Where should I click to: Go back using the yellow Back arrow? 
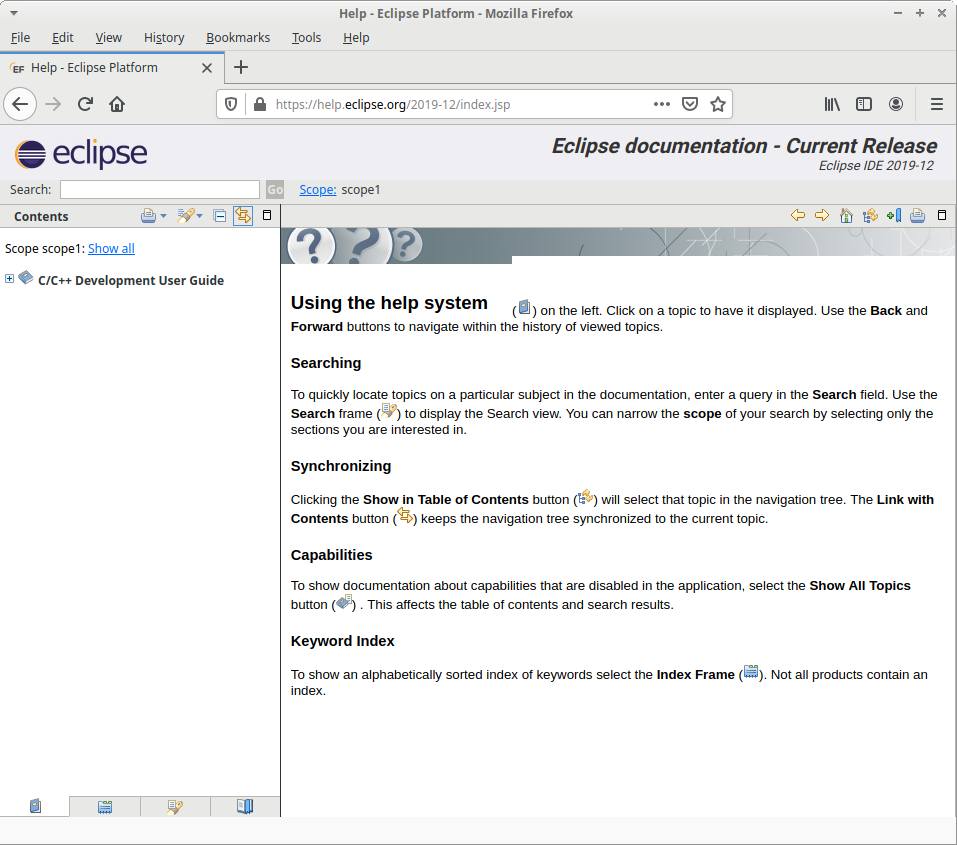(798, 215)
